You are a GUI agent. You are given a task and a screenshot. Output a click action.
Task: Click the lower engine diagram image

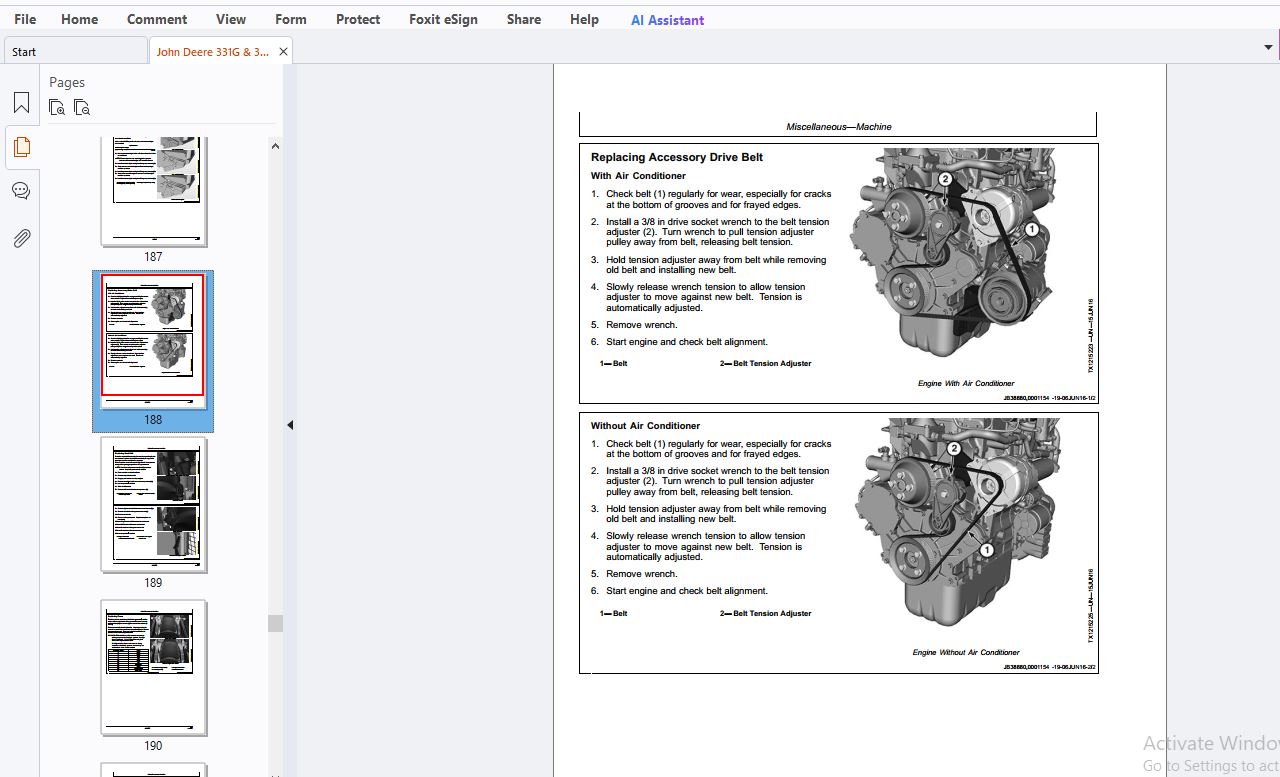pyautogui.click(x=957, y=521)
